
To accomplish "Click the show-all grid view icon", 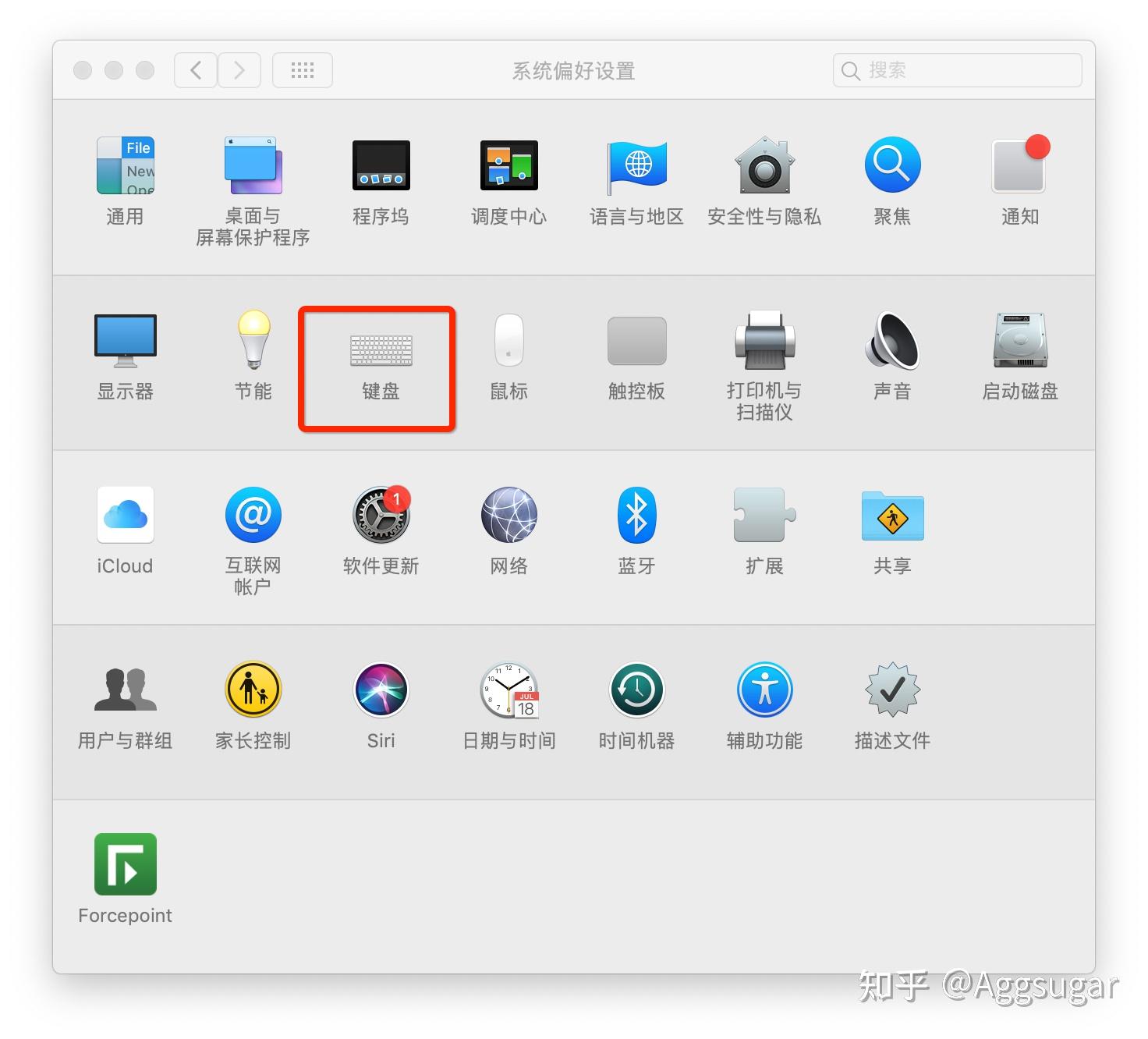I will (x=302, y=69).
